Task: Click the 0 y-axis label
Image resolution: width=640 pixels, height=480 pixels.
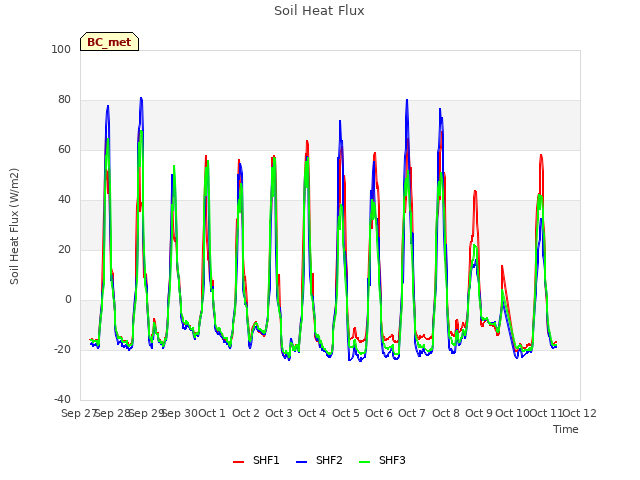Action: click(68, 300)
